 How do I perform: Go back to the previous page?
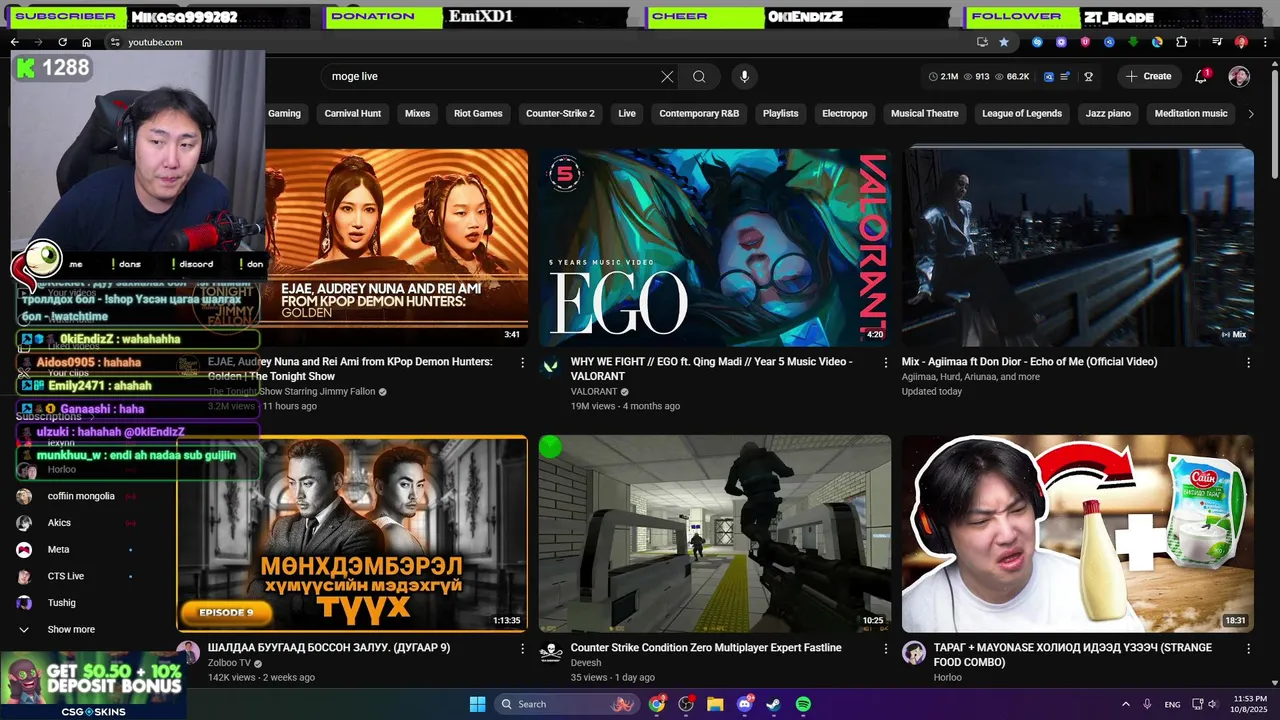tap(14, 42)
